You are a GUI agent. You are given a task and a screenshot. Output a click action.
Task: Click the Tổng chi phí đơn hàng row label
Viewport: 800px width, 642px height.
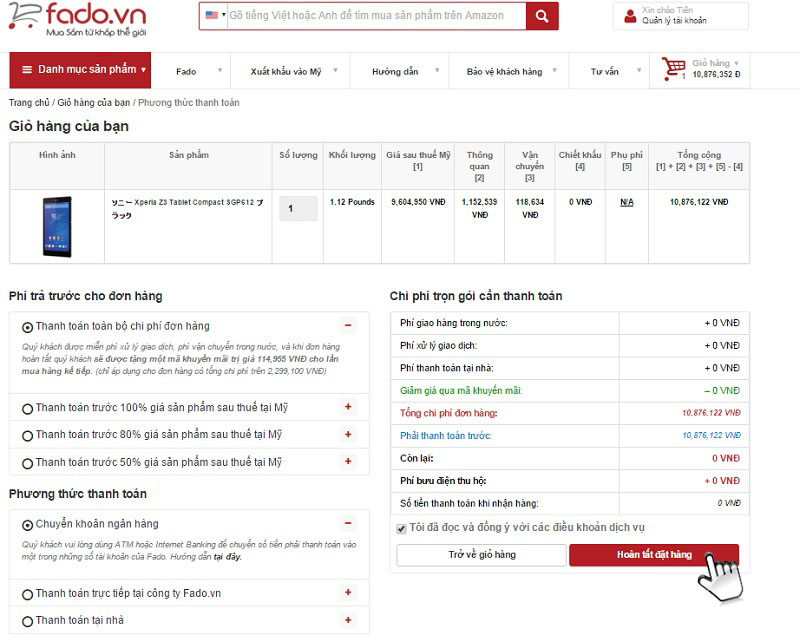point(448,413)
